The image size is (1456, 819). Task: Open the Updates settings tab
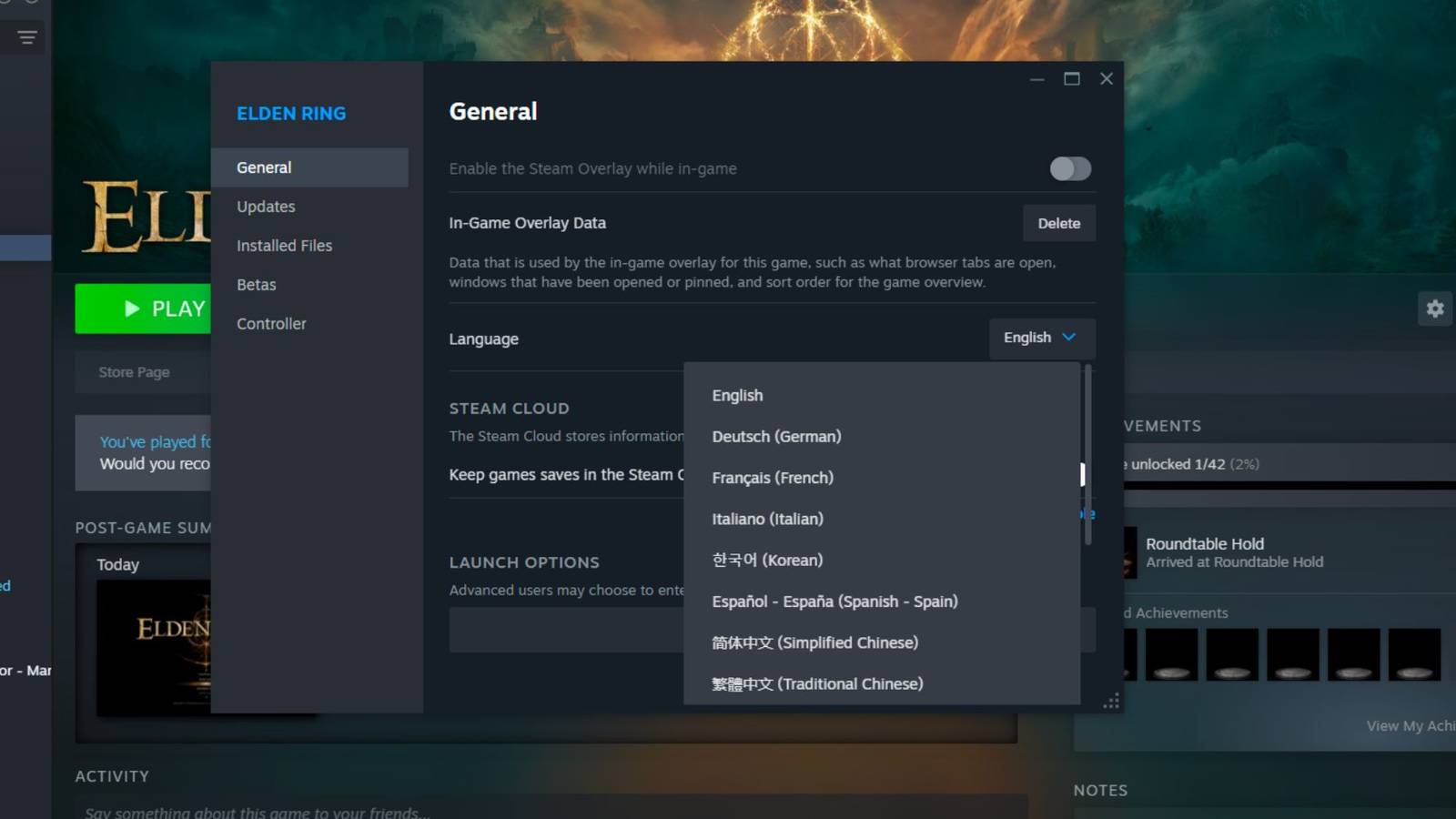[266, 207]
